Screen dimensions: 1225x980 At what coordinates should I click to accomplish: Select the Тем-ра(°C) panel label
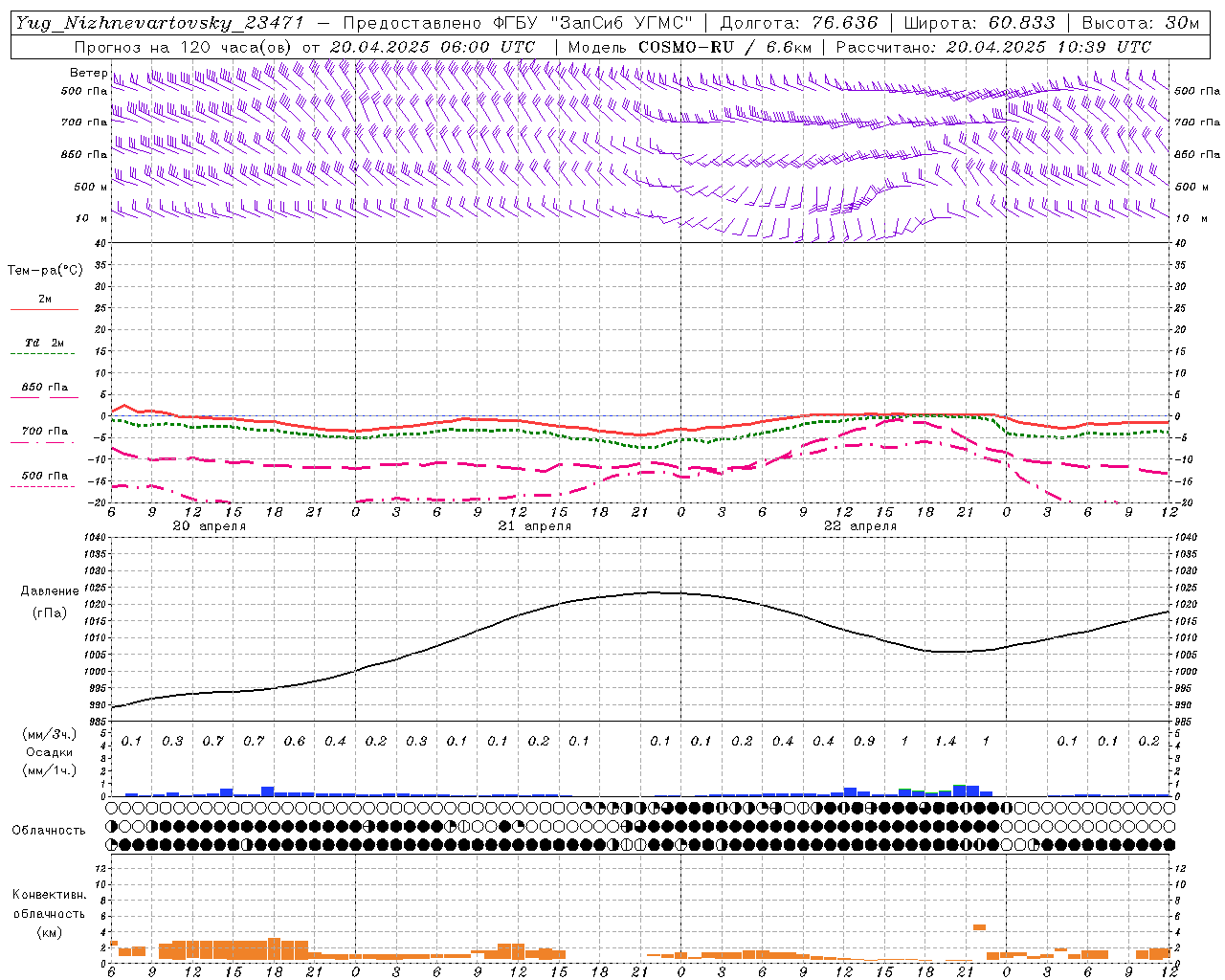tap(45, 271)
